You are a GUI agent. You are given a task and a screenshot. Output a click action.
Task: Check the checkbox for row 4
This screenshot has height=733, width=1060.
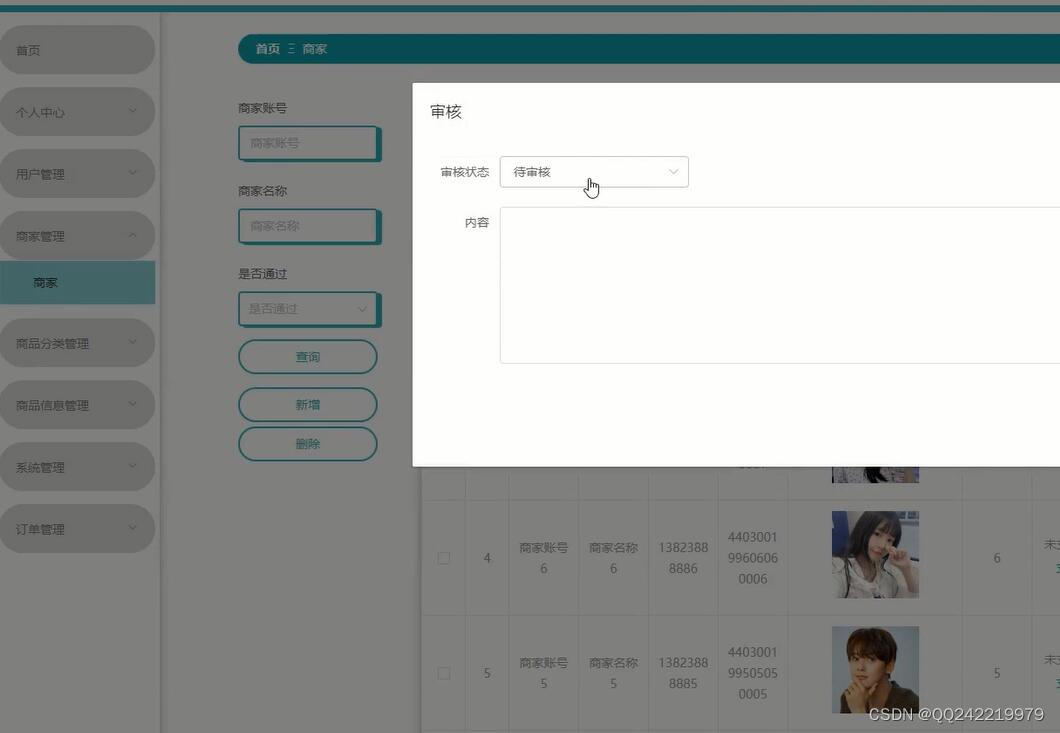point(443,558)
